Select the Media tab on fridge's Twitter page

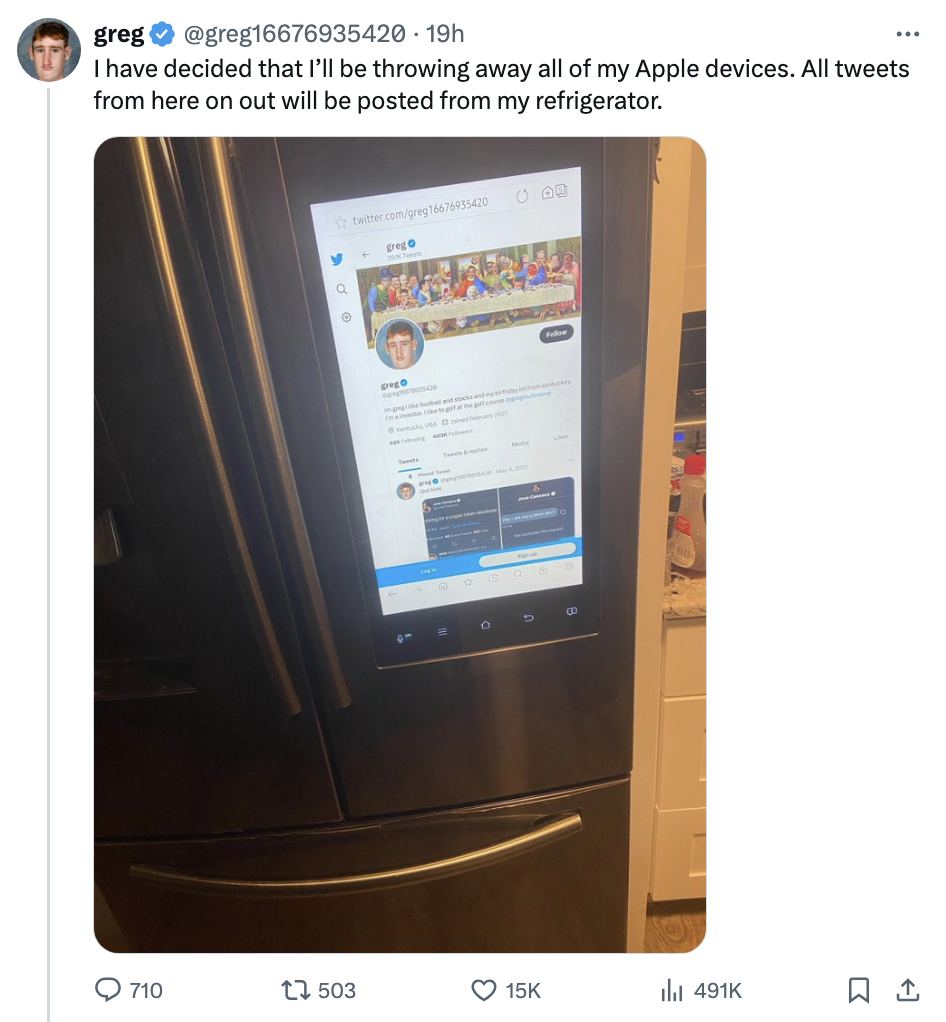(520, 443)
